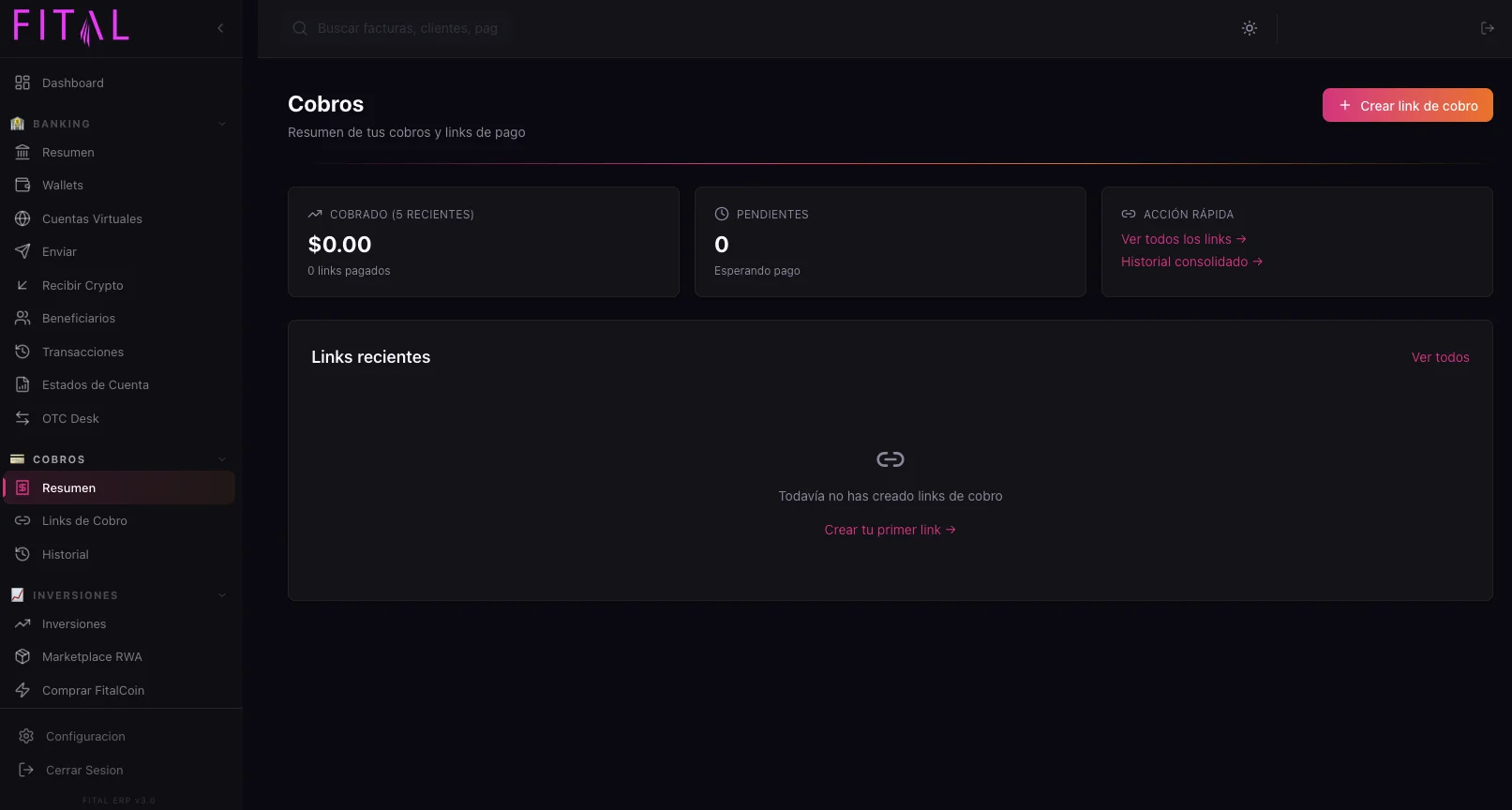Click the trending icon on COBRADO card
Screen dimensions: 1512x810
pos(315,215)
